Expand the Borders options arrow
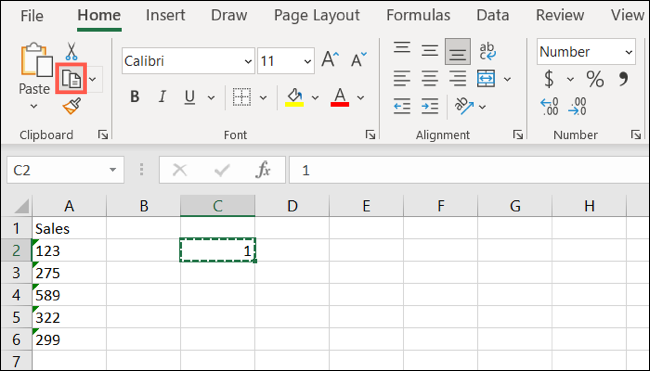Screen dimensions: 650x371 click(263, 98)
